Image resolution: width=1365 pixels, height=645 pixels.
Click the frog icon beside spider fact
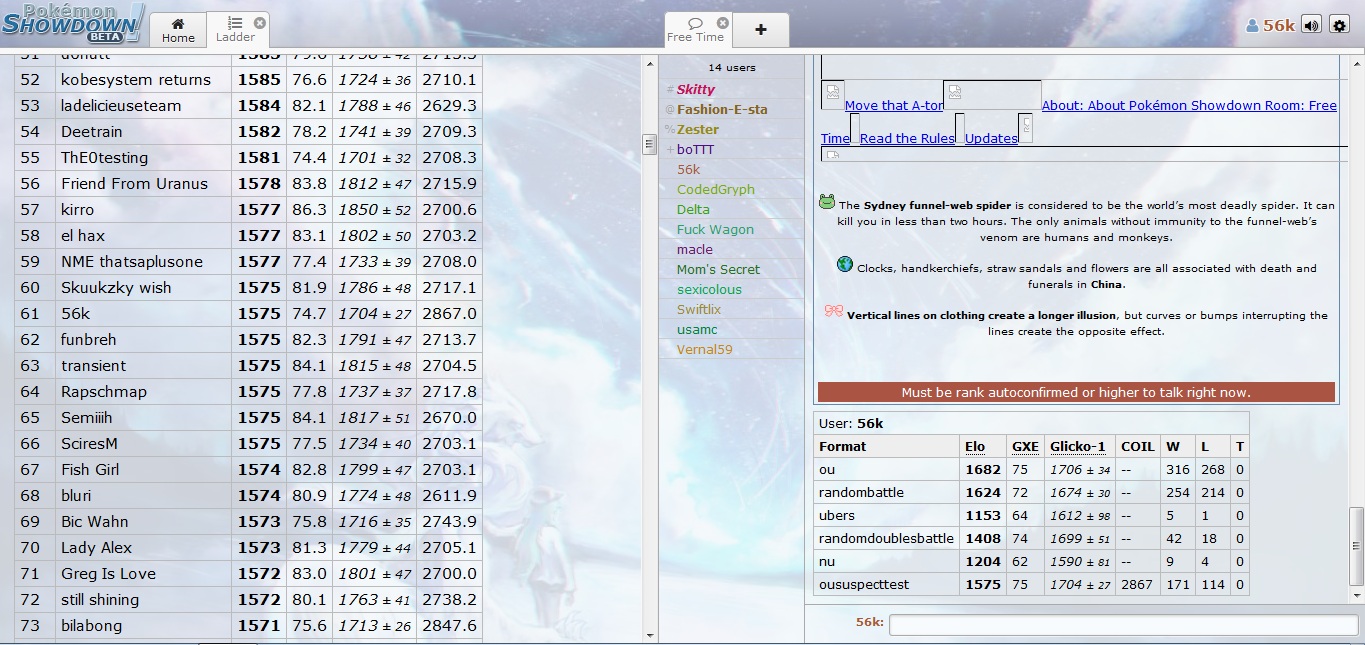tap(827, 202)
